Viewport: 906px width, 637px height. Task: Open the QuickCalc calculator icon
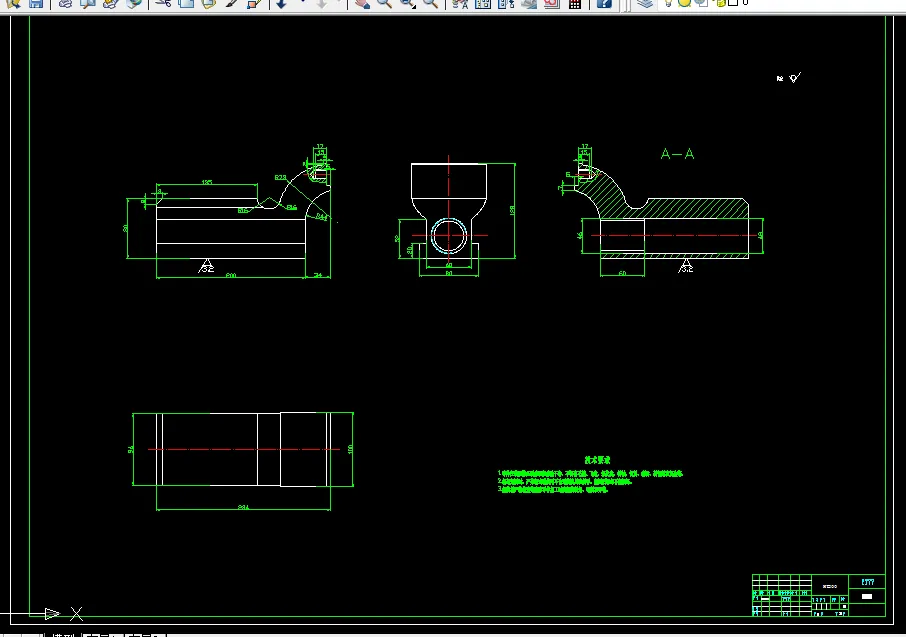click(575, 3)
